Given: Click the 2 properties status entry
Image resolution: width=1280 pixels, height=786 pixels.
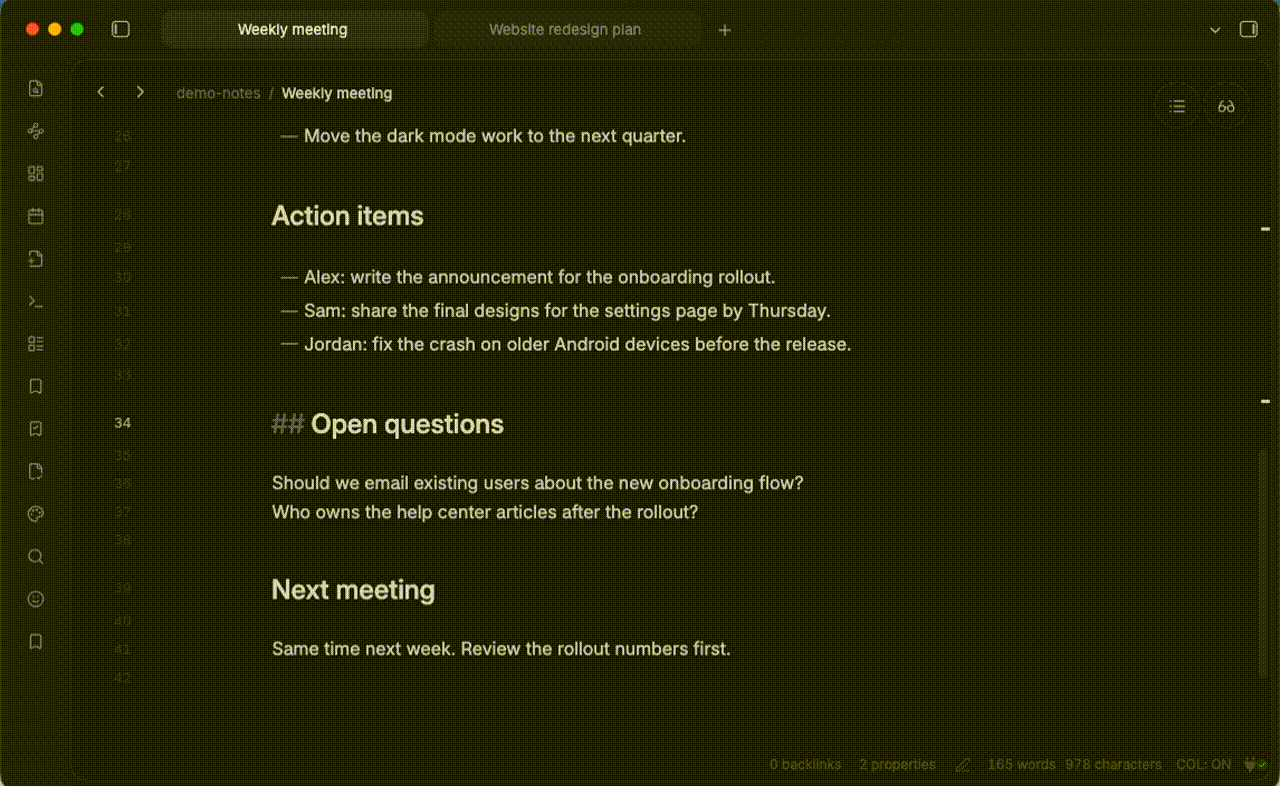Looking at the screenshot, I should pyautogui.click(x=897, y=764).
